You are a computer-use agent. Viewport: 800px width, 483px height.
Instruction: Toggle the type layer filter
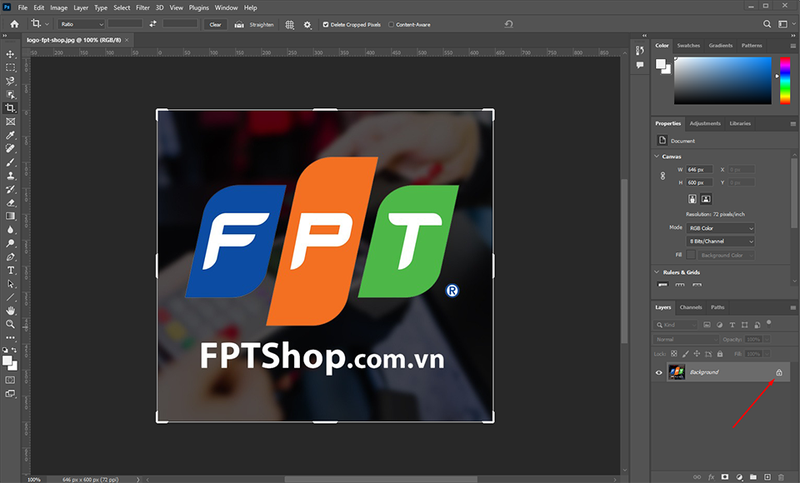(732, 324)
